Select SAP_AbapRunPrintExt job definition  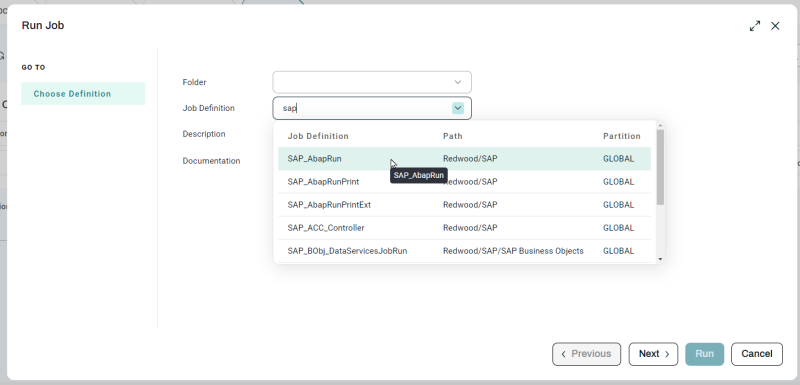pyautogui.click(x=464, y=204)
